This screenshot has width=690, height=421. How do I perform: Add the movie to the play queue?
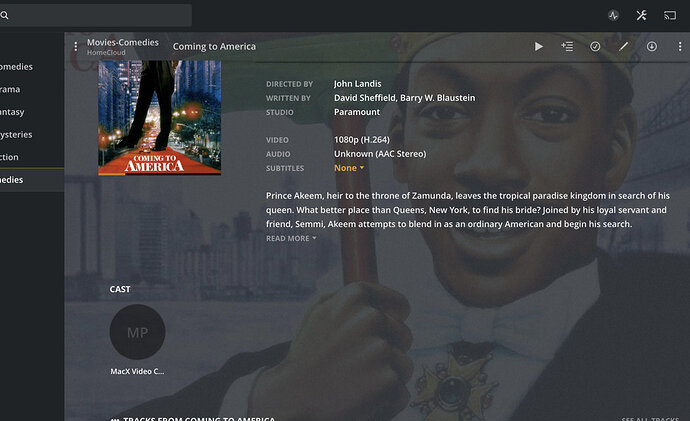(567, 46)
